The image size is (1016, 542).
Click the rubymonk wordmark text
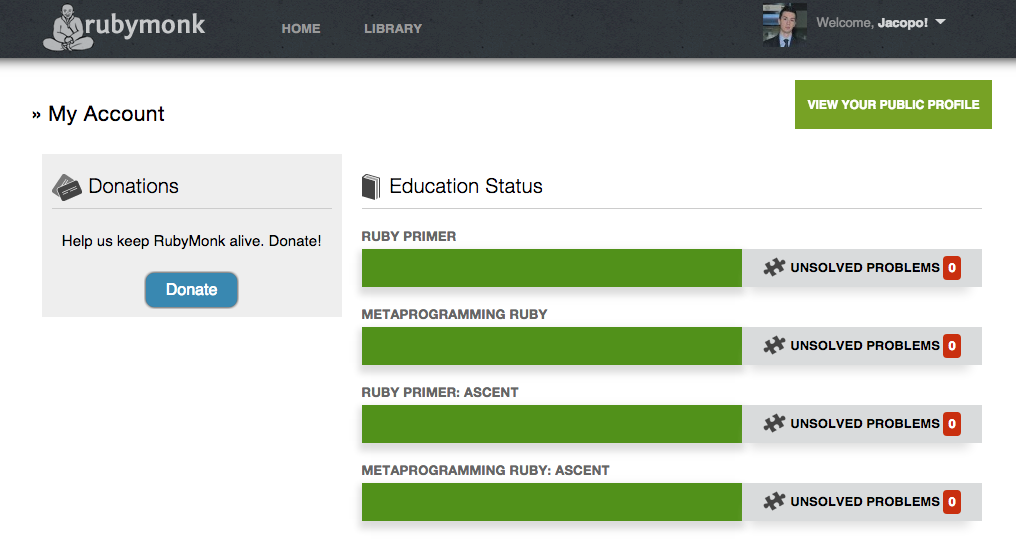(145, 25)
